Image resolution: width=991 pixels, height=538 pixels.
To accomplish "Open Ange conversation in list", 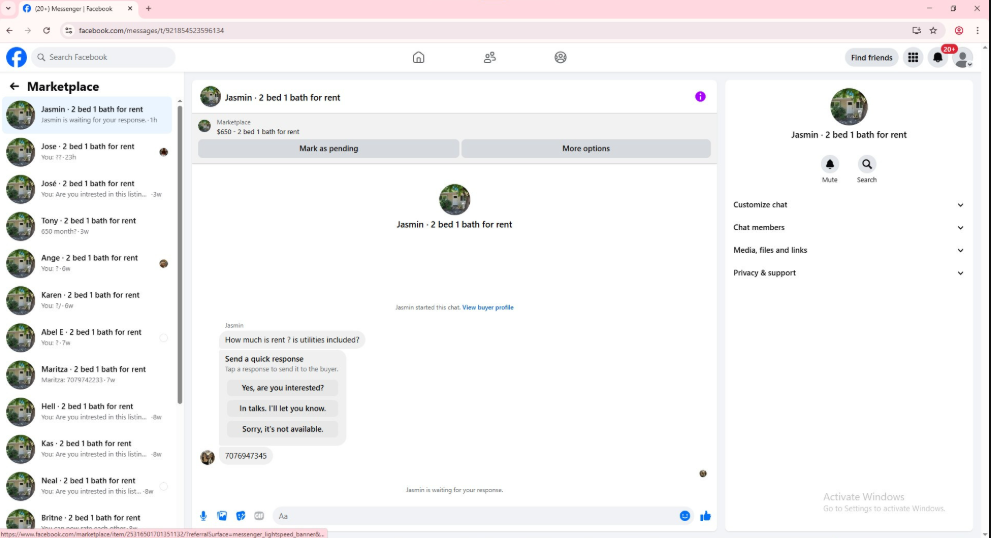I will [87, 264].
